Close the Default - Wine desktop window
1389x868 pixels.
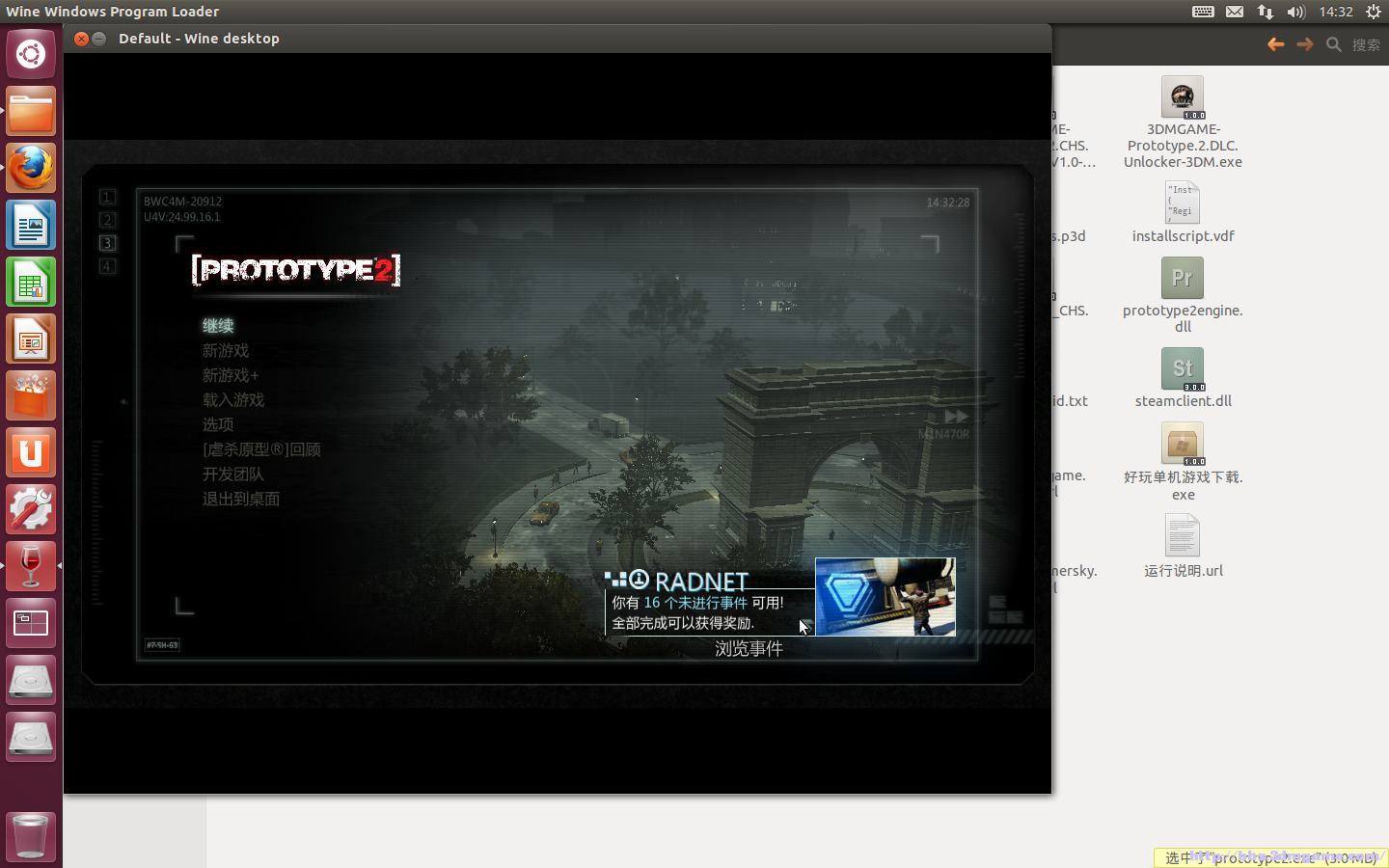tap(82, 39)
